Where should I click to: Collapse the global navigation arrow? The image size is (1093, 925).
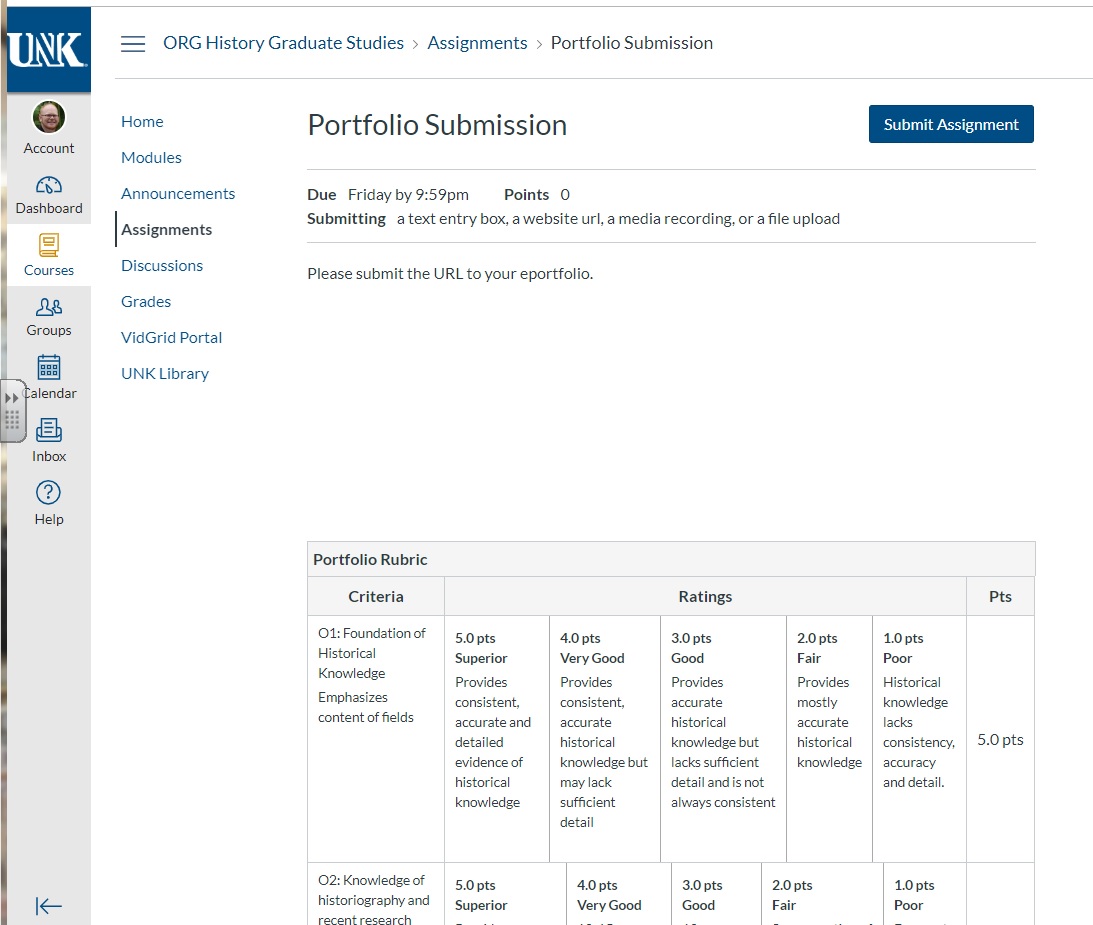coord(49,906)
